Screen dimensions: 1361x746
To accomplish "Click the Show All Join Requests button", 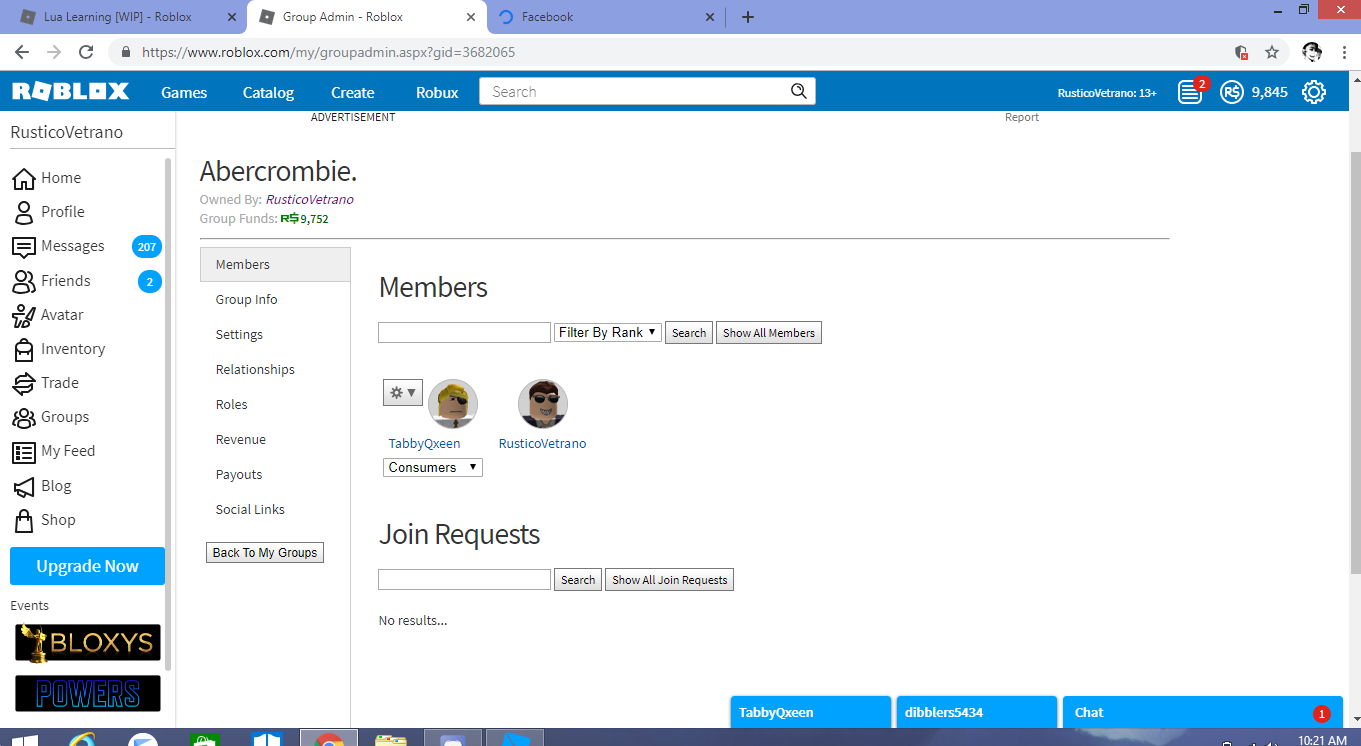I will [x=670, y=580].
